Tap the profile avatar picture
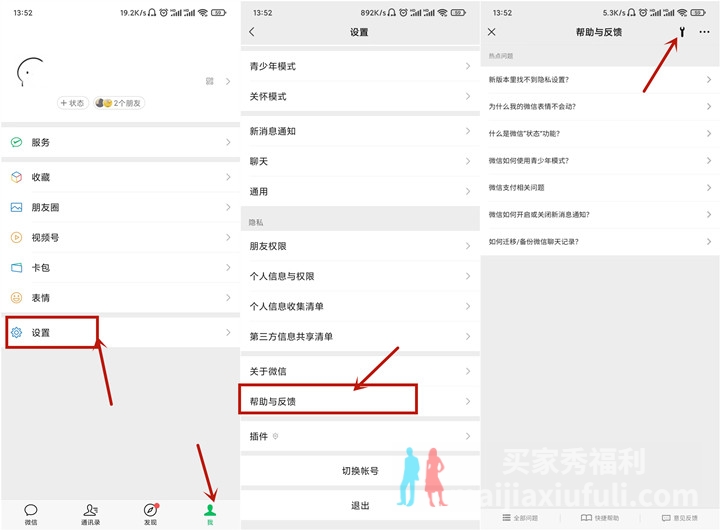The width and height of the screenshot is (720, 530). coord(30,72)
